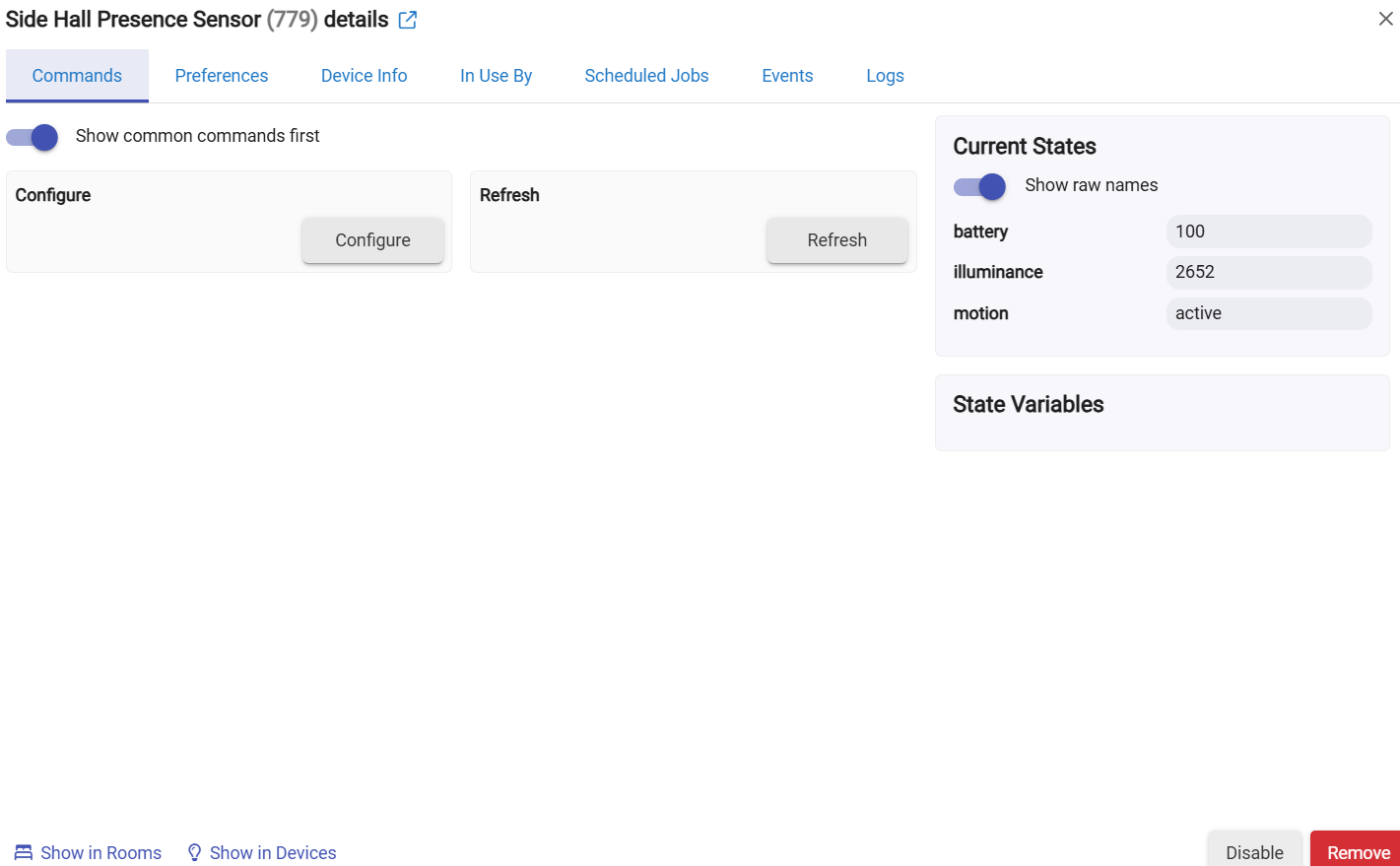Switch to the Logs tab
Image resolution: width=1400 pixels, height=866 pixels.
click(x=885, y=76)
